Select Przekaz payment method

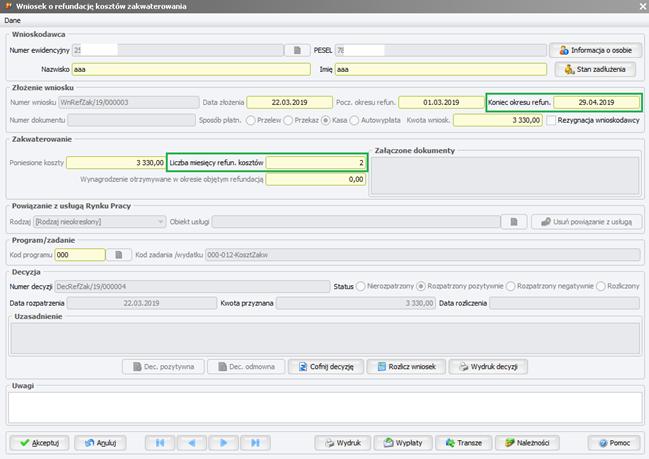288,120
